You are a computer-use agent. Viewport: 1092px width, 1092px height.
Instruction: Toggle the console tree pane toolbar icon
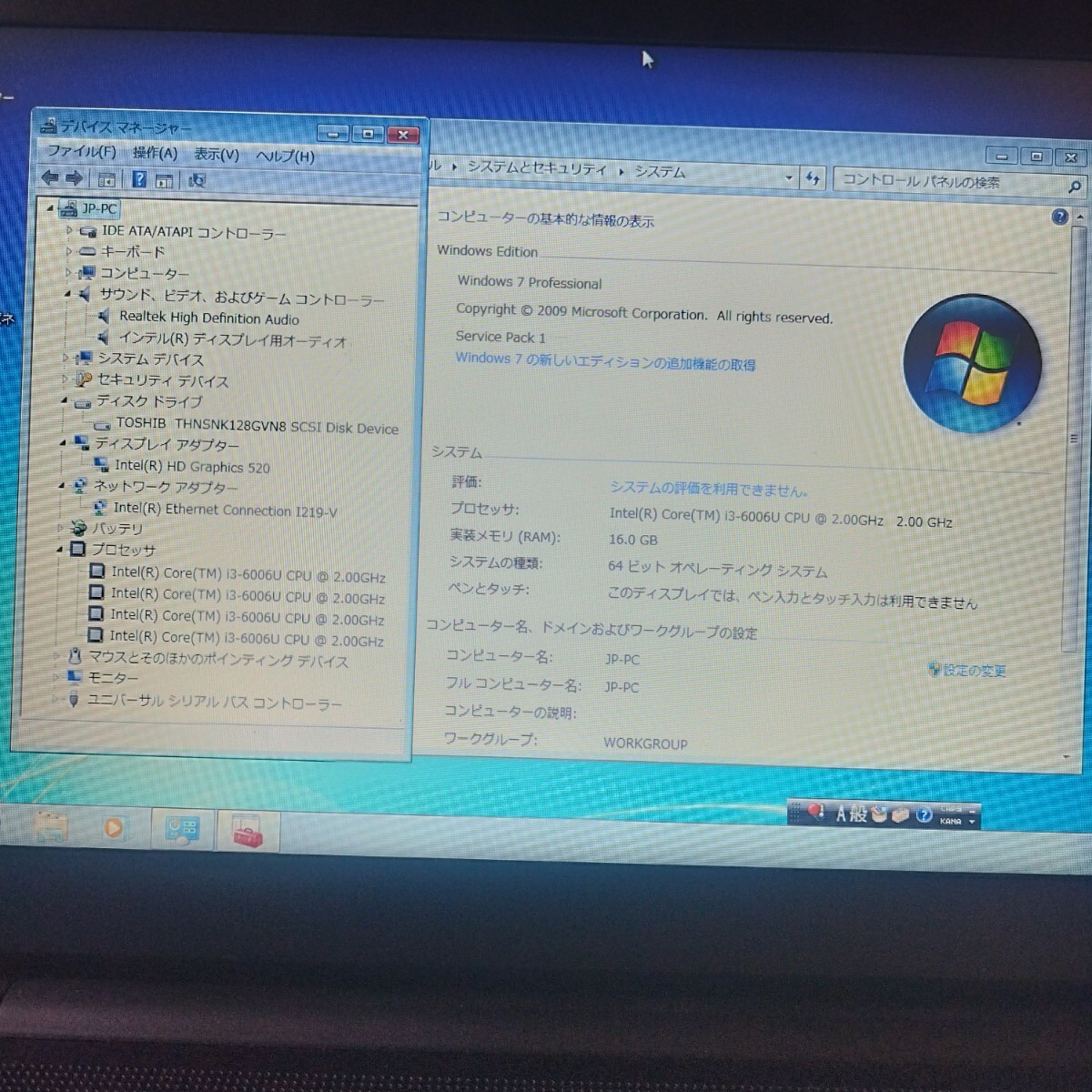coord(106,179)
